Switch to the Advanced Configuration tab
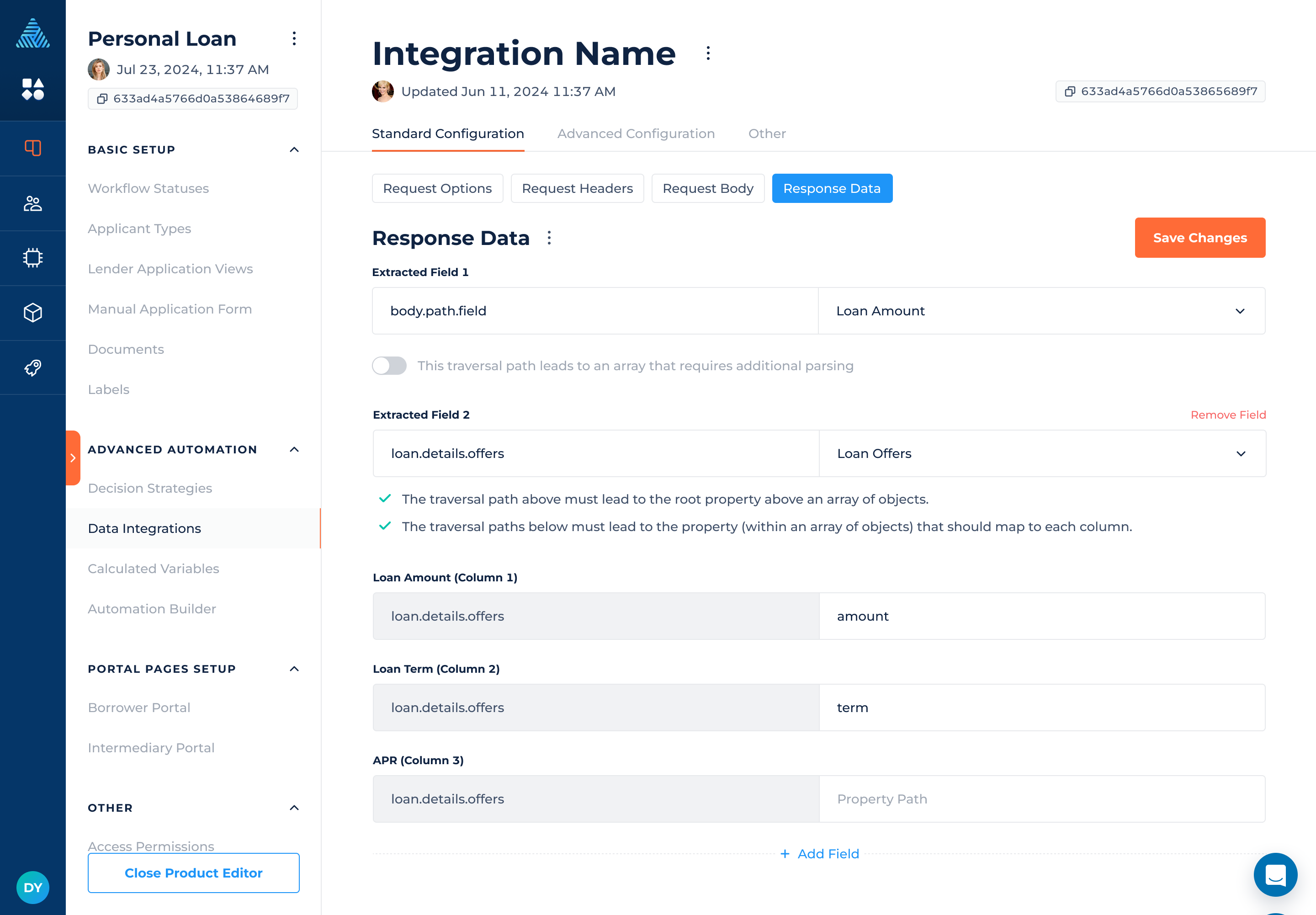The height and width of the screenshot is (915, 1316). pos(636,133)
